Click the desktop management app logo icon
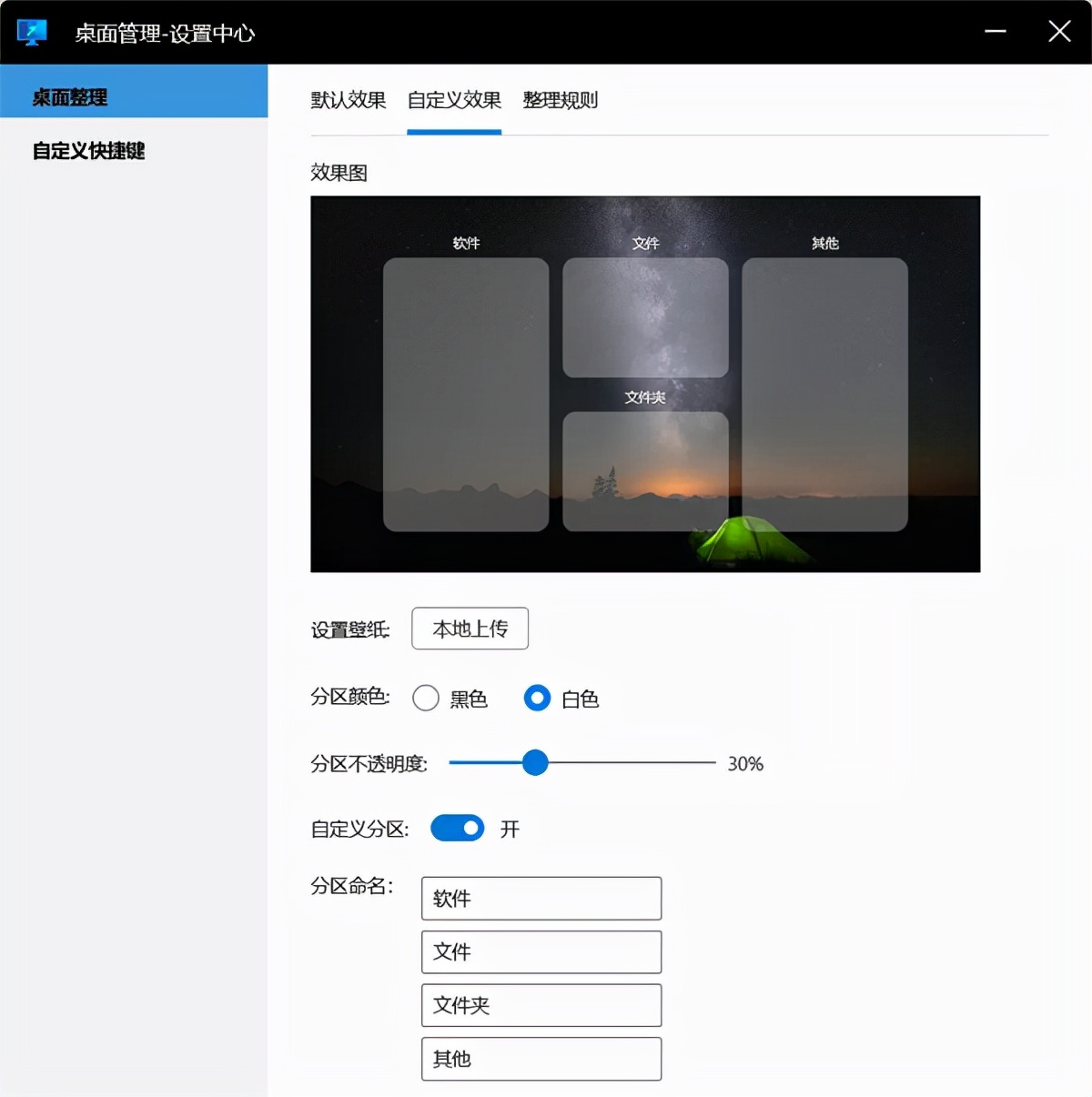 coord(33,30)
